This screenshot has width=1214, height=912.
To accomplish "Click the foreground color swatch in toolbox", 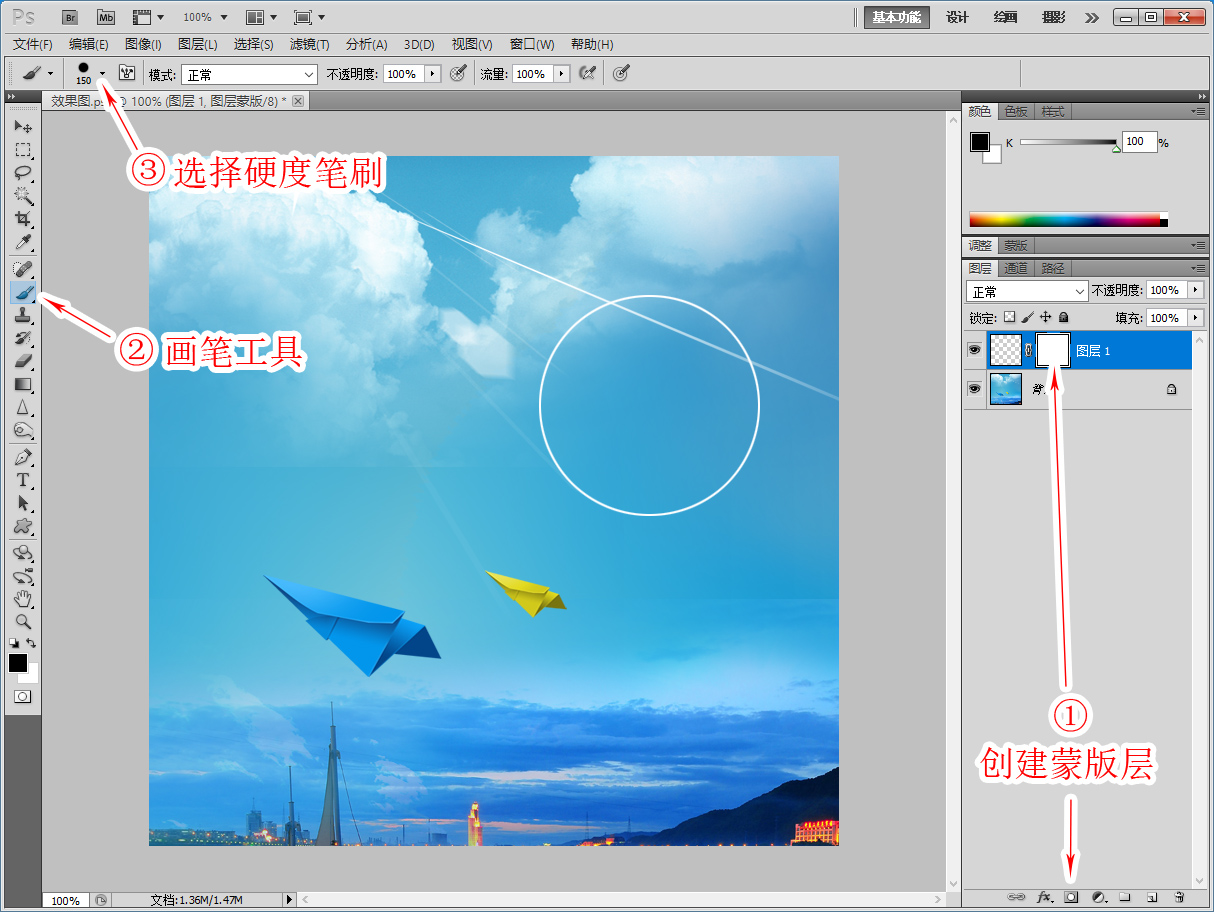I will (x=18, y=663).
